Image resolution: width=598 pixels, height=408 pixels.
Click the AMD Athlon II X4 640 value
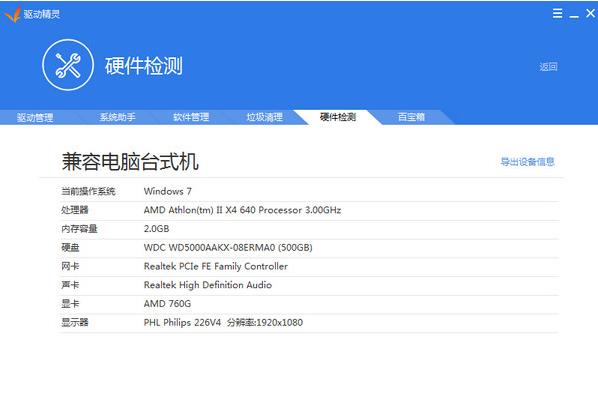(x=242, y=210)
